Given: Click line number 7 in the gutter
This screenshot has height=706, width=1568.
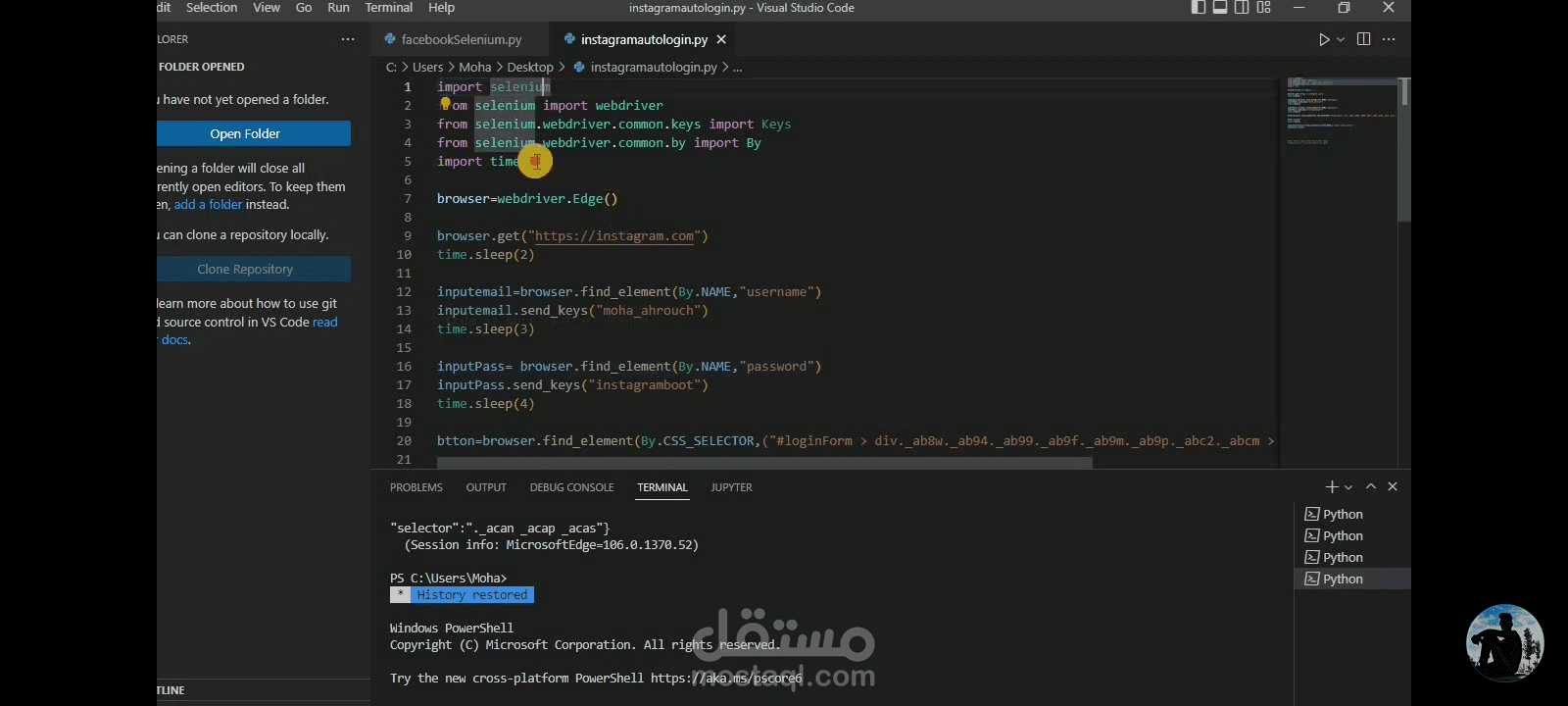Looking at the screenshot, I should (408, 199).
